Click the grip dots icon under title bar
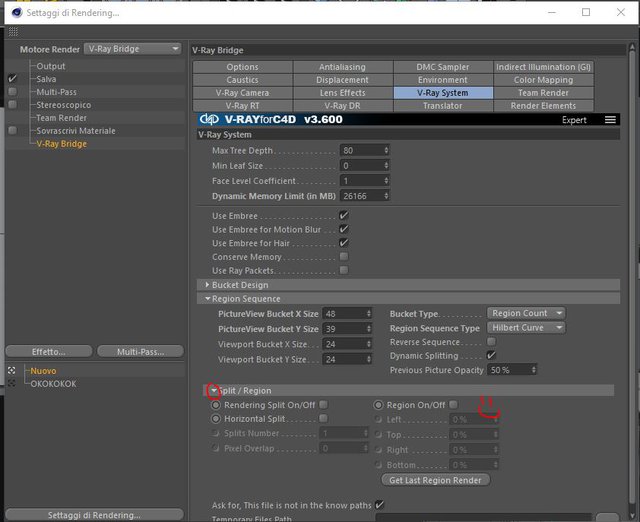640x522 pixels. 13,31
